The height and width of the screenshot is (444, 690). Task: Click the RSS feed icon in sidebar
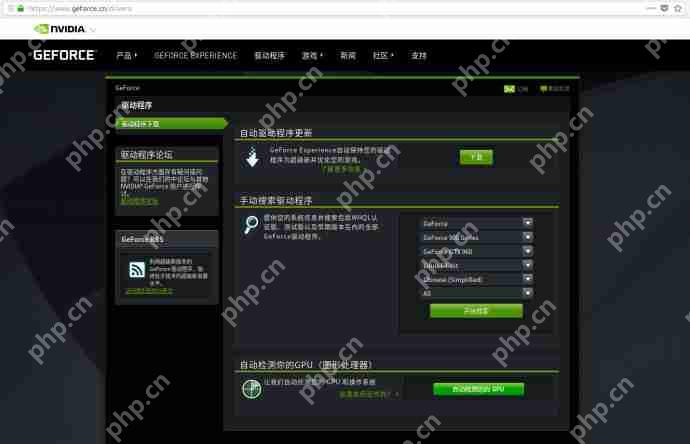click(x=137, y=269)
